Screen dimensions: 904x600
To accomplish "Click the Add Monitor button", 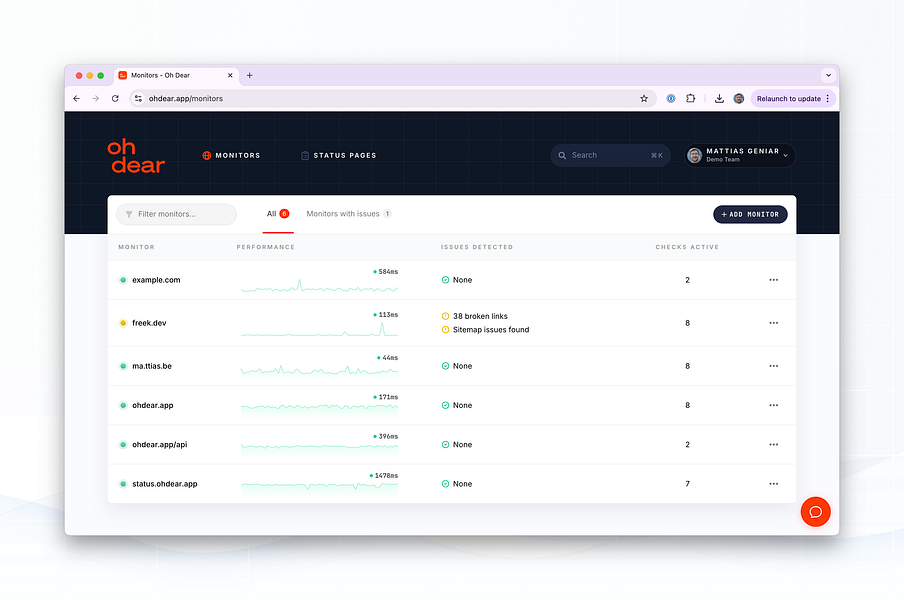I will (x=750, y=214).
